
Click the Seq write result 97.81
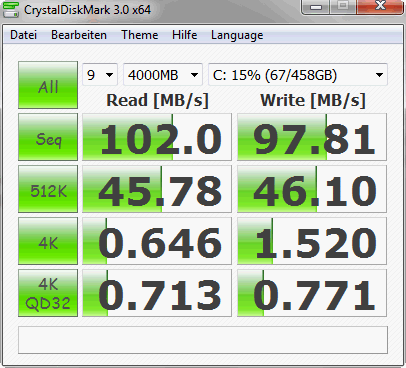(x=312, y=137)
